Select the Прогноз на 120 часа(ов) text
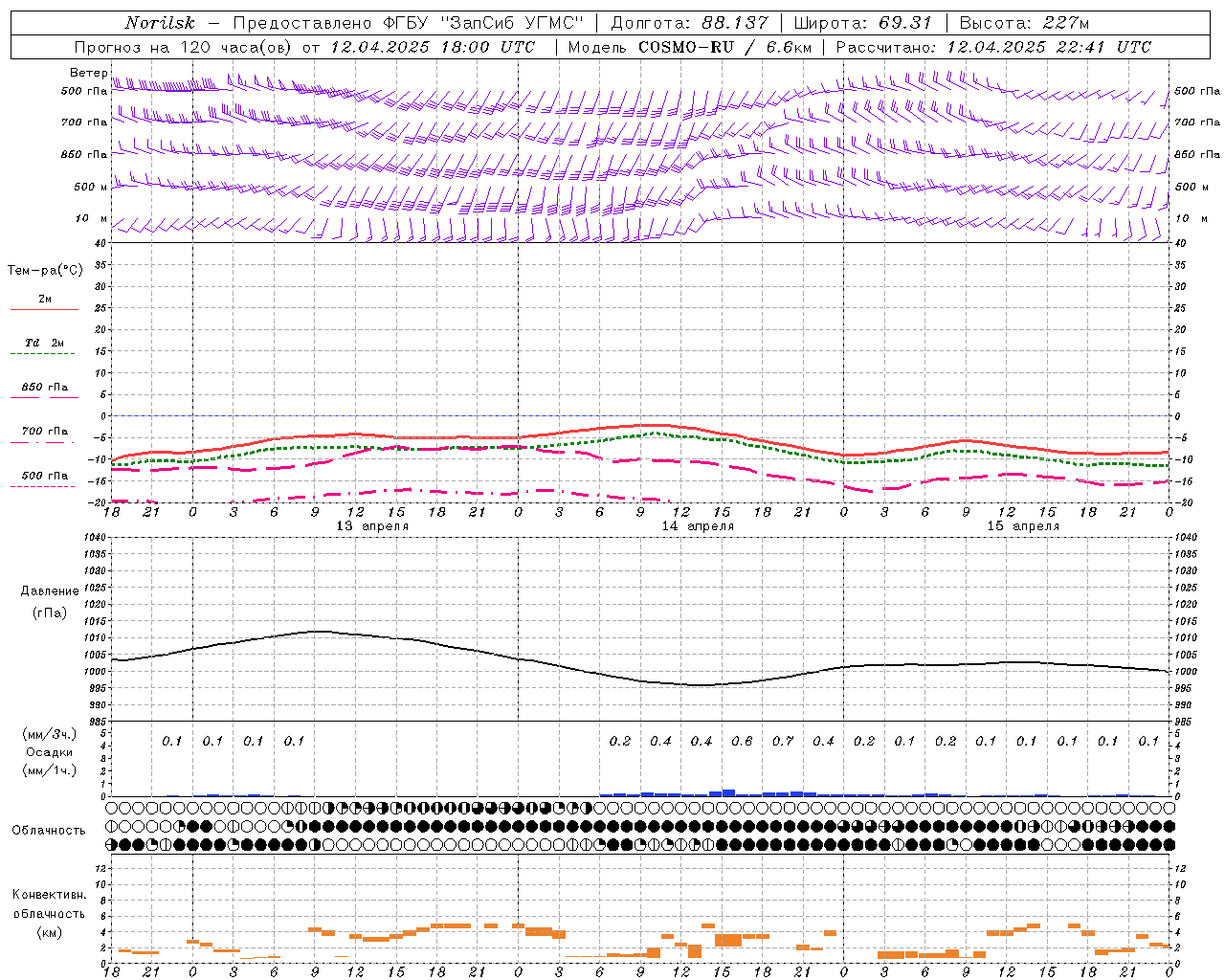Viewport: 1225px width, 980px height. (x=184, y=47)
